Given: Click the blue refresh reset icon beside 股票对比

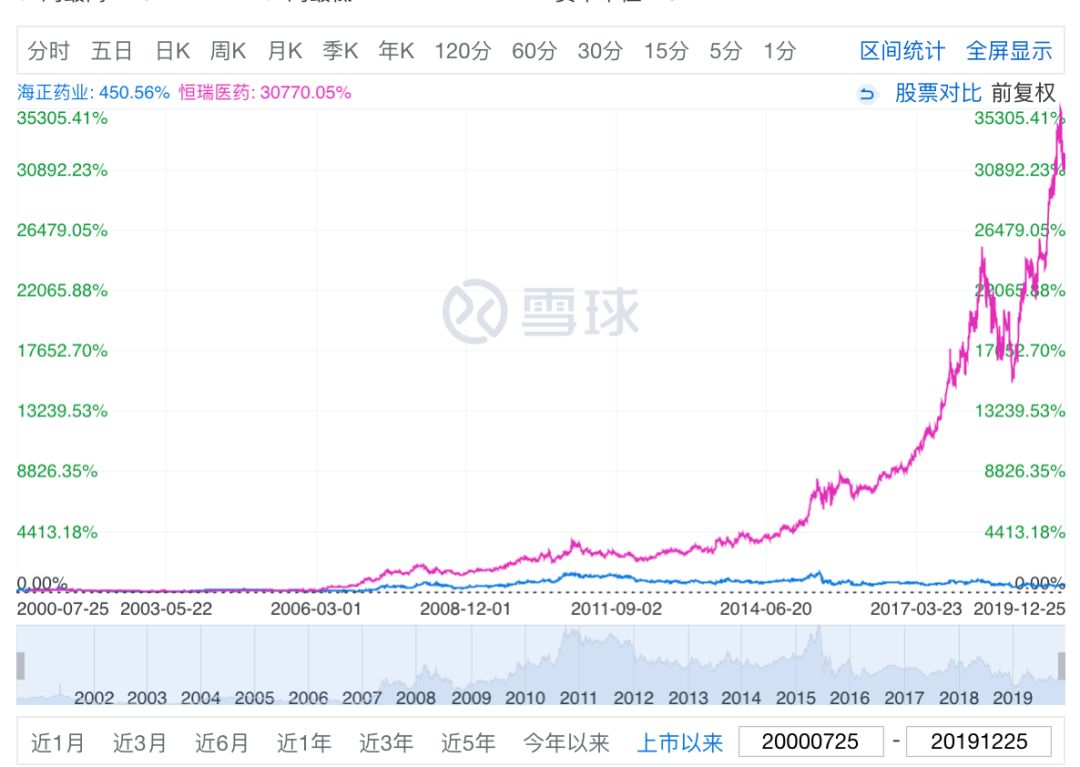Looking at the screenshot, I should coord(868,89).
